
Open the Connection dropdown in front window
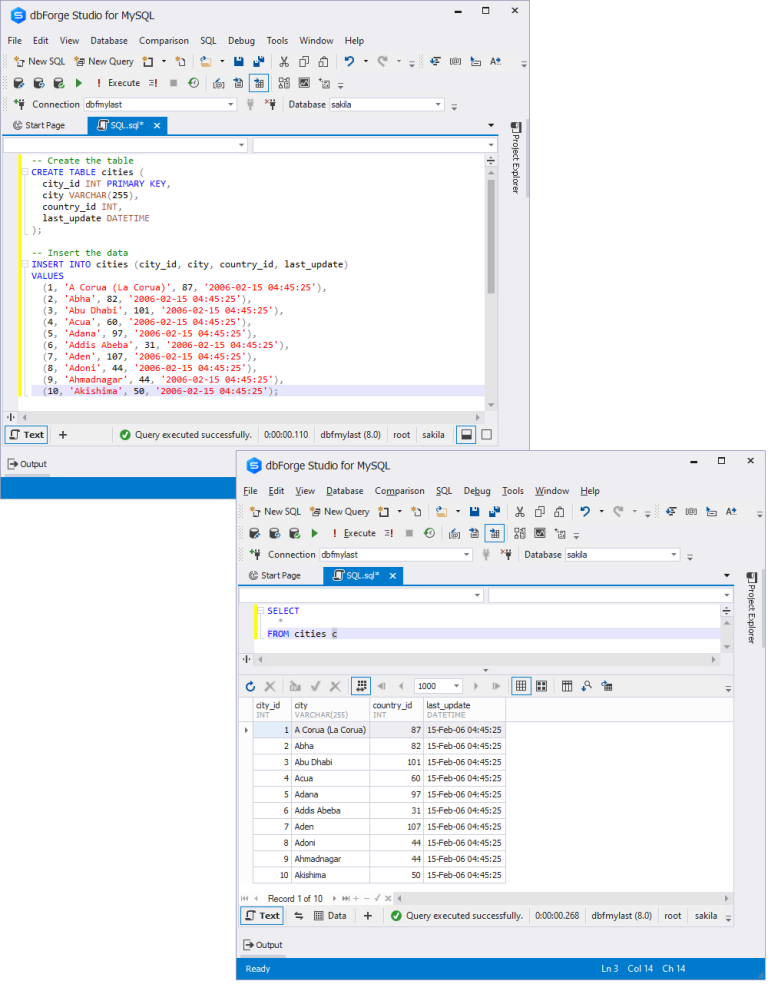[x=466, y=555]
